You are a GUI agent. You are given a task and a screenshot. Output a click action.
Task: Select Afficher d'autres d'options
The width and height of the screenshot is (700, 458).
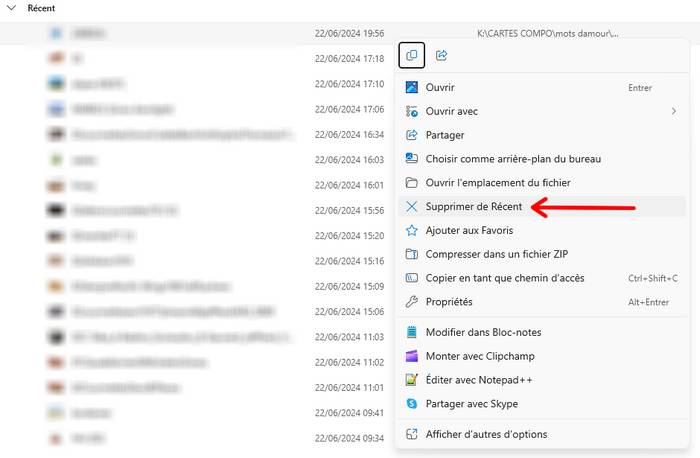pos(542,434)
